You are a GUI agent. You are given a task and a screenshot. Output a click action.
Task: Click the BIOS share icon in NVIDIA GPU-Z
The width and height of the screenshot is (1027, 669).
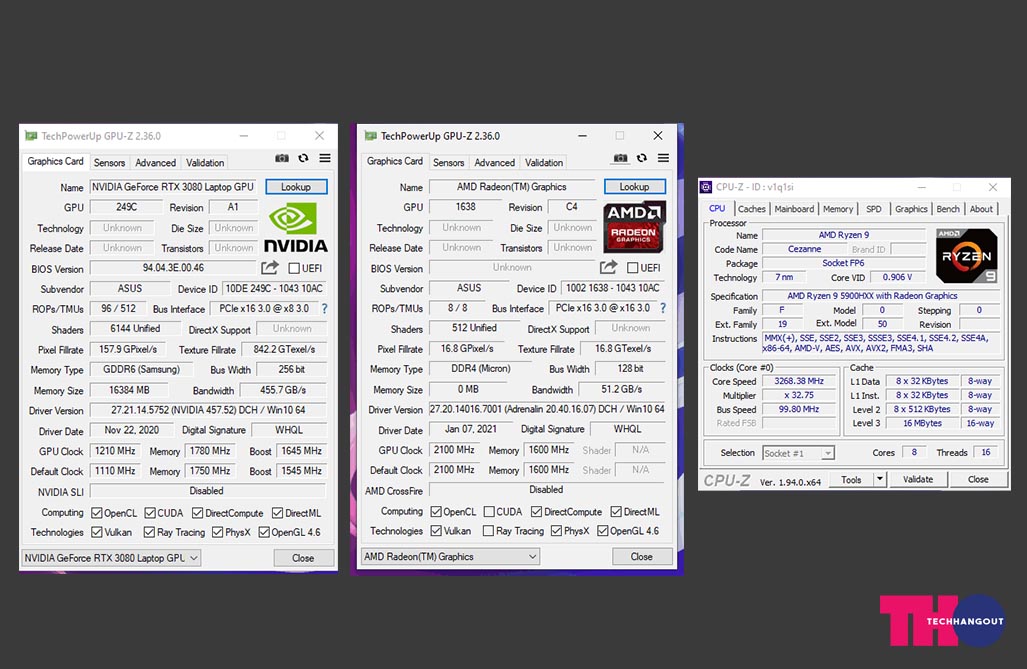pos(270,267)
